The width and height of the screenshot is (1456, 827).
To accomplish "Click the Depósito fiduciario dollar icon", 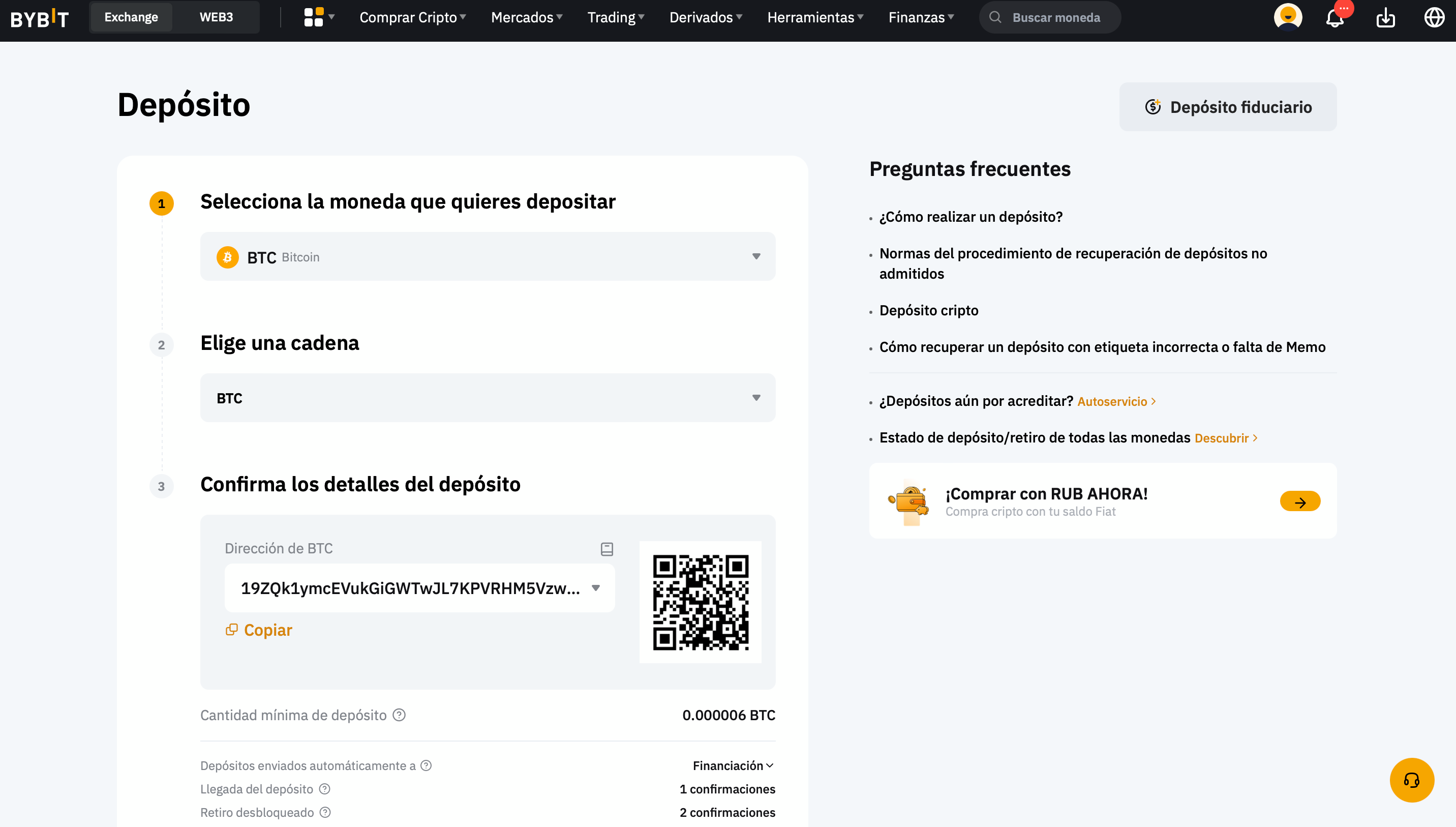I will 1153,106.
